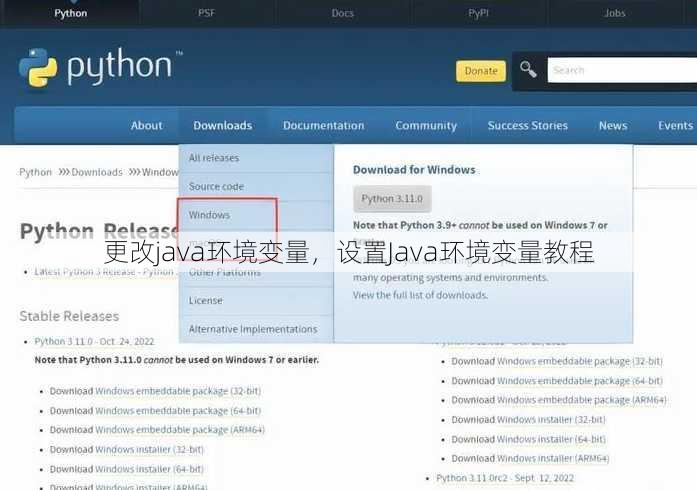Open right column embeddable package (32-bit) link

pyautogui.click(x=580, y=361)
